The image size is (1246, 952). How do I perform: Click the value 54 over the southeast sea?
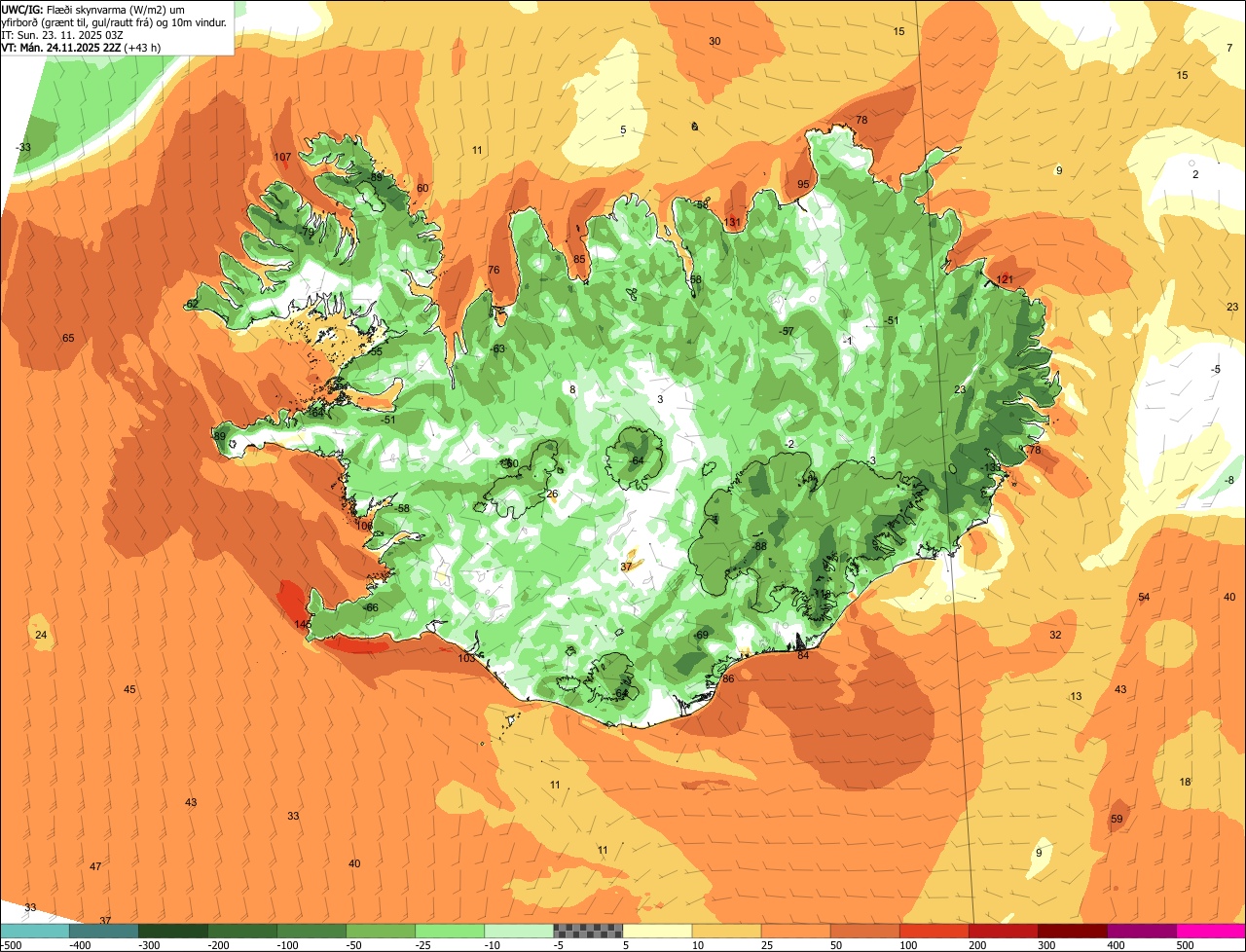(x=1144, y=597)
